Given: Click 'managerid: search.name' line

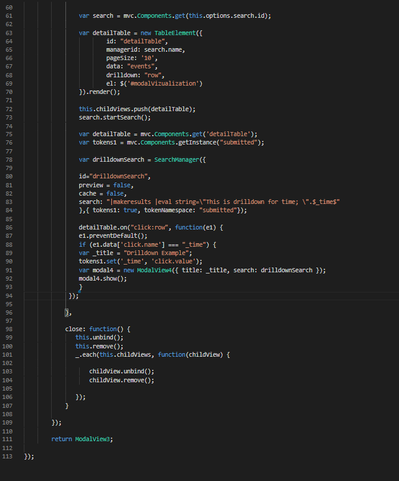Looking at the screenshot, I should (145, 50).
